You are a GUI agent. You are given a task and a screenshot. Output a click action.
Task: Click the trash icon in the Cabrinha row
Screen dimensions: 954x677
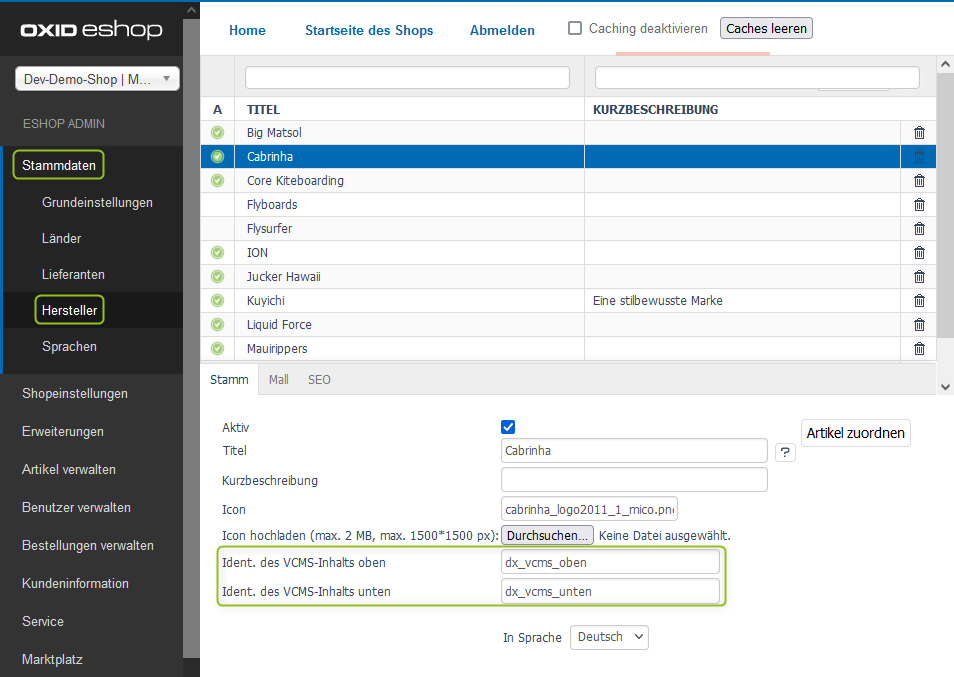coord(919,157)
